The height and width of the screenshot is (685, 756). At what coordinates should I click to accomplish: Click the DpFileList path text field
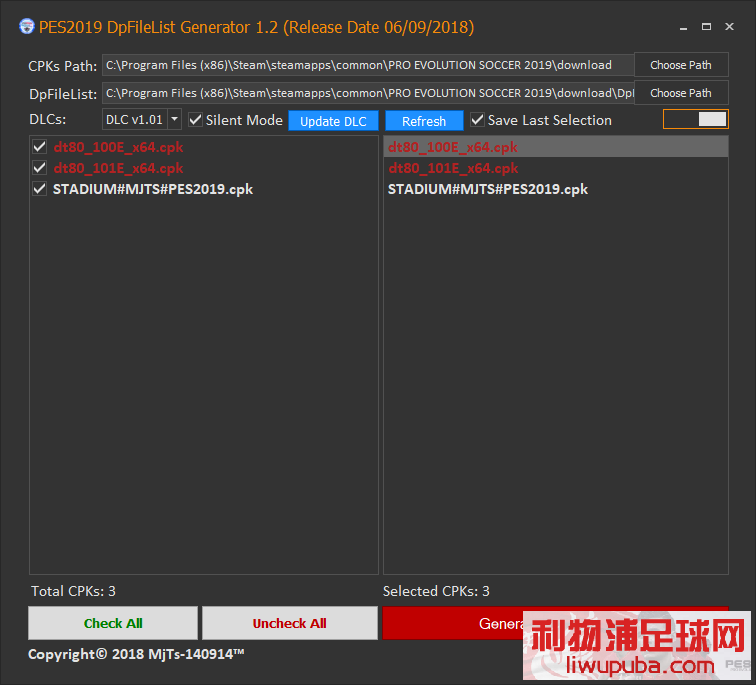pos(368,93)
